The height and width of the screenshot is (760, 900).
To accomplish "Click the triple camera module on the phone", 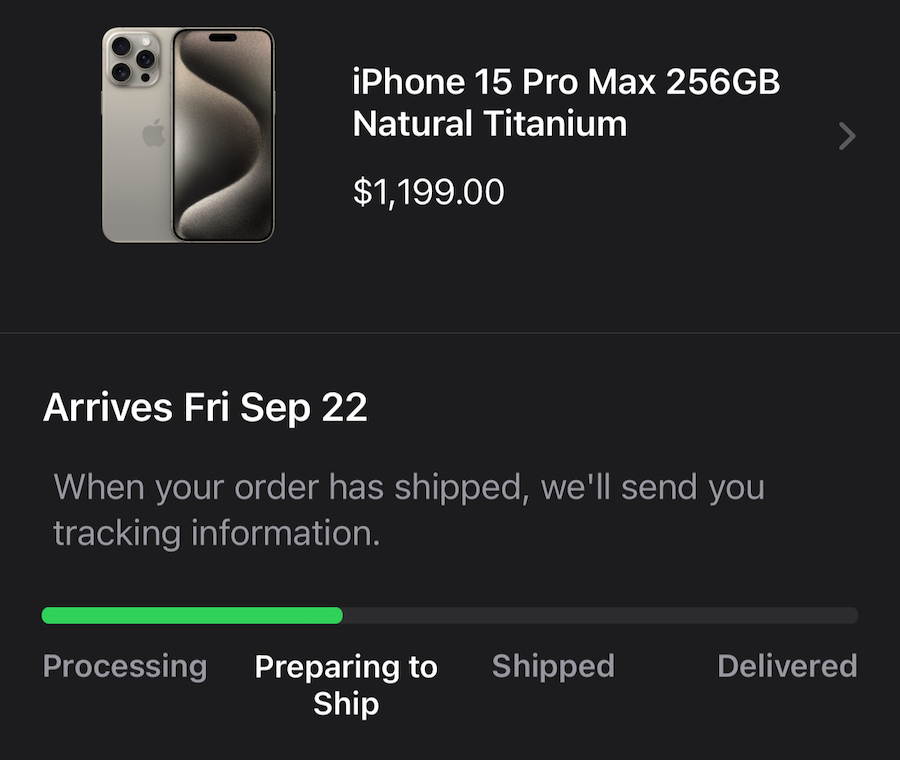I will 133,60.
